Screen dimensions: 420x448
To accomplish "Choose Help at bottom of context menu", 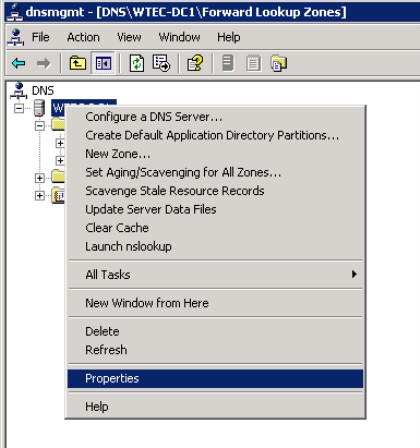I will 215,407.
